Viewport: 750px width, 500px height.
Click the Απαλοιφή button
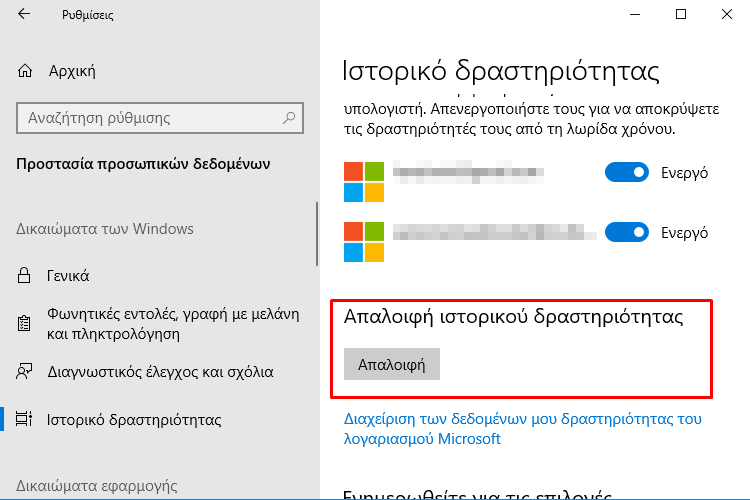(392, 364)
